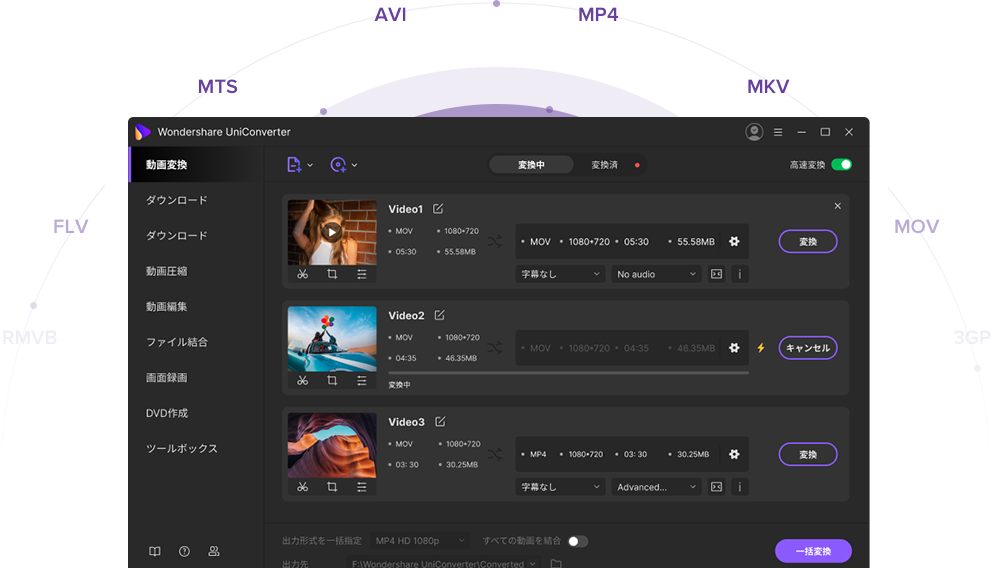Click the preview frame icon in Video1 row
The height and width of the screenshot is (568, 991).
(716, 274)
